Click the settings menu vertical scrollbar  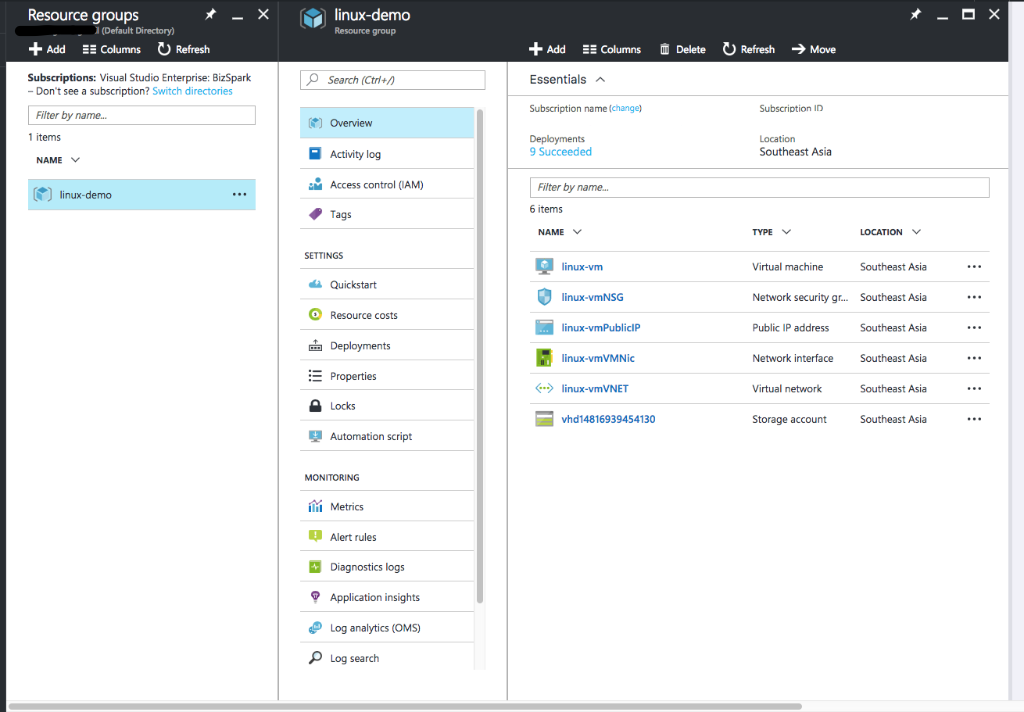click(480, 356)
